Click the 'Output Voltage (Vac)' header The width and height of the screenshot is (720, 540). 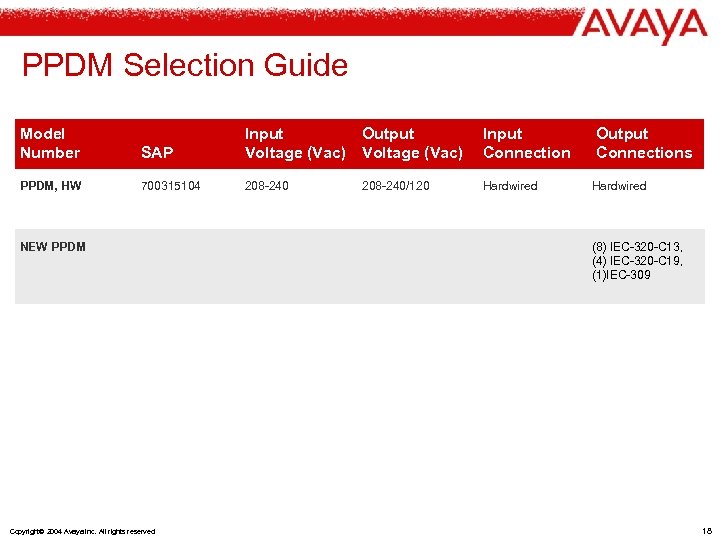point(412,143)
